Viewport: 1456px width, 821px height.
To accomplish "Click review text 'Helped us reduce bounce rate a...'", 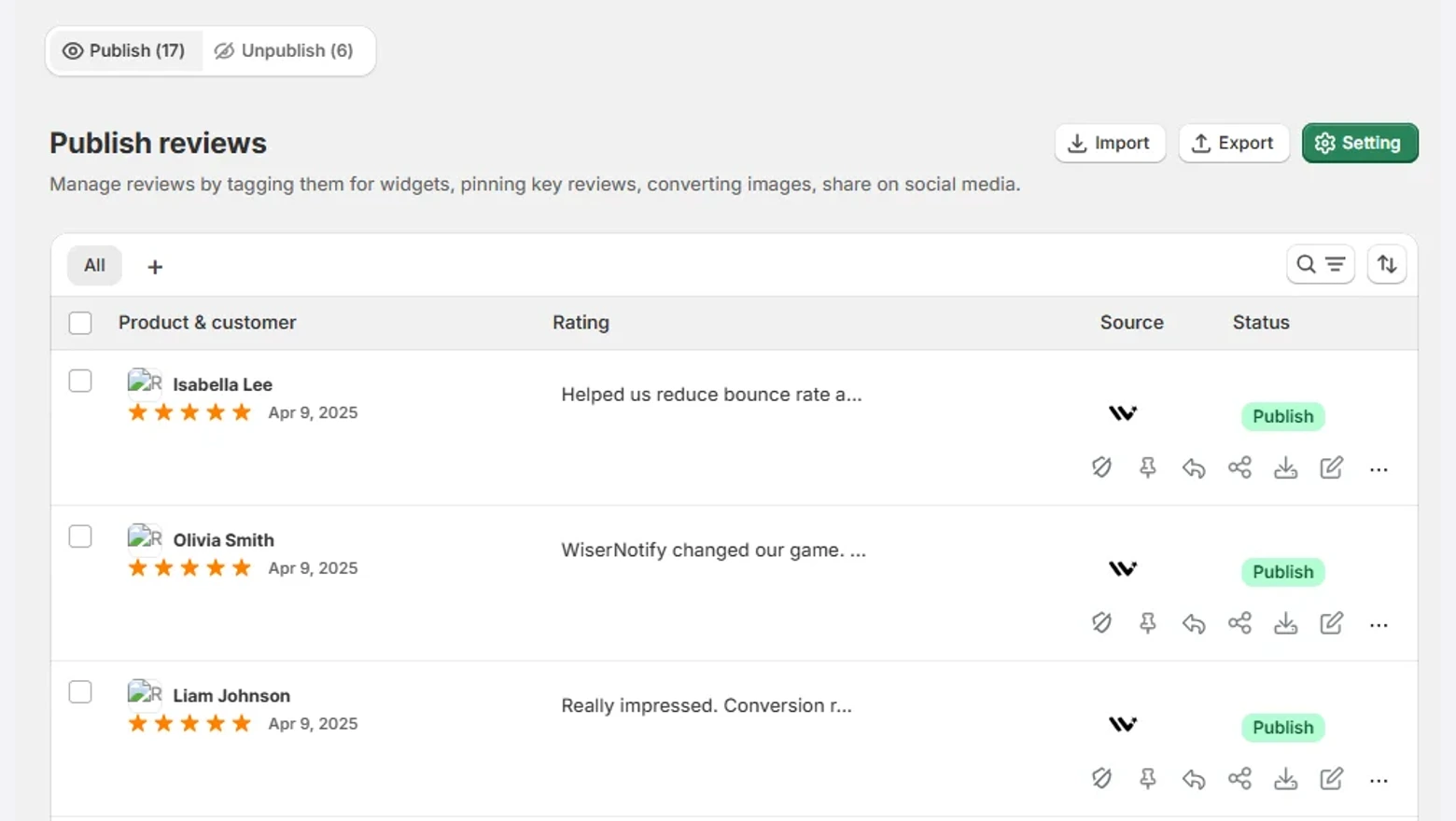I will (711, 395).
